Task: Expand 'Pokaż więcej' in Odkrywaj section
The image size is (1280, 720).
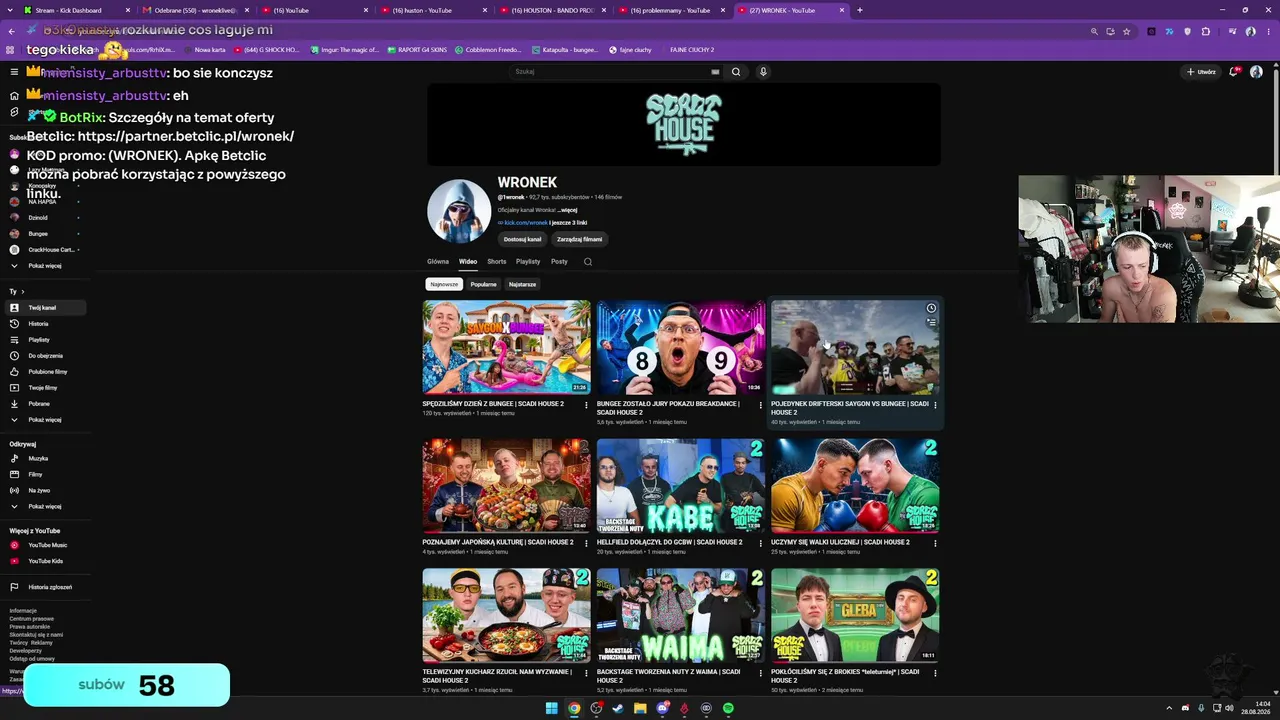Action: point(43,506)
